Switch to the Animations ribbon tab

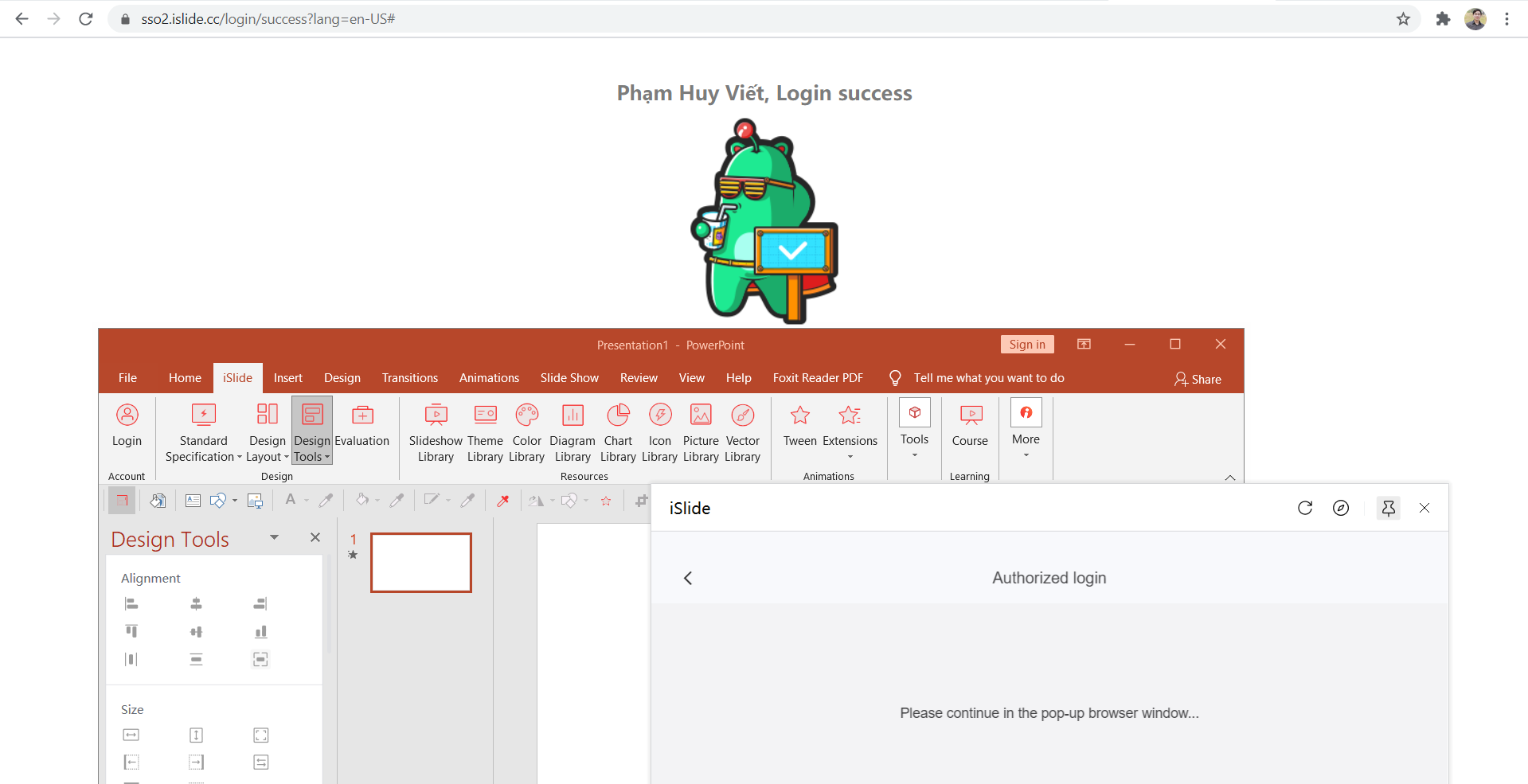tap(489, 378)
